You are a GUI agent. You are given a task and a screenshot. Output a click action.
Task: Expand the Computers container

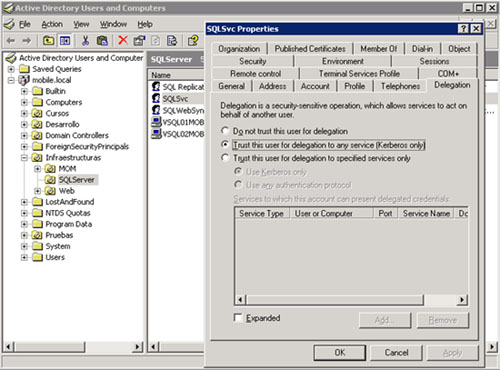pos(24,102)
